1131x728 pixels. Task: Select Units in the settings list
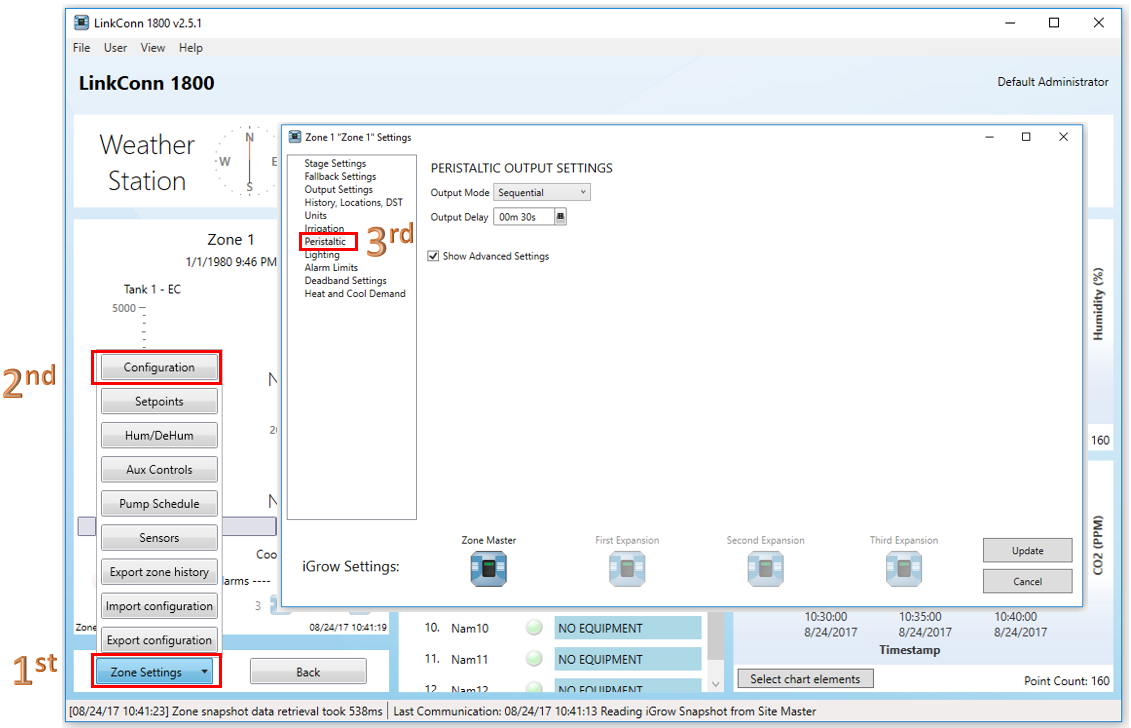pos(315,216)
